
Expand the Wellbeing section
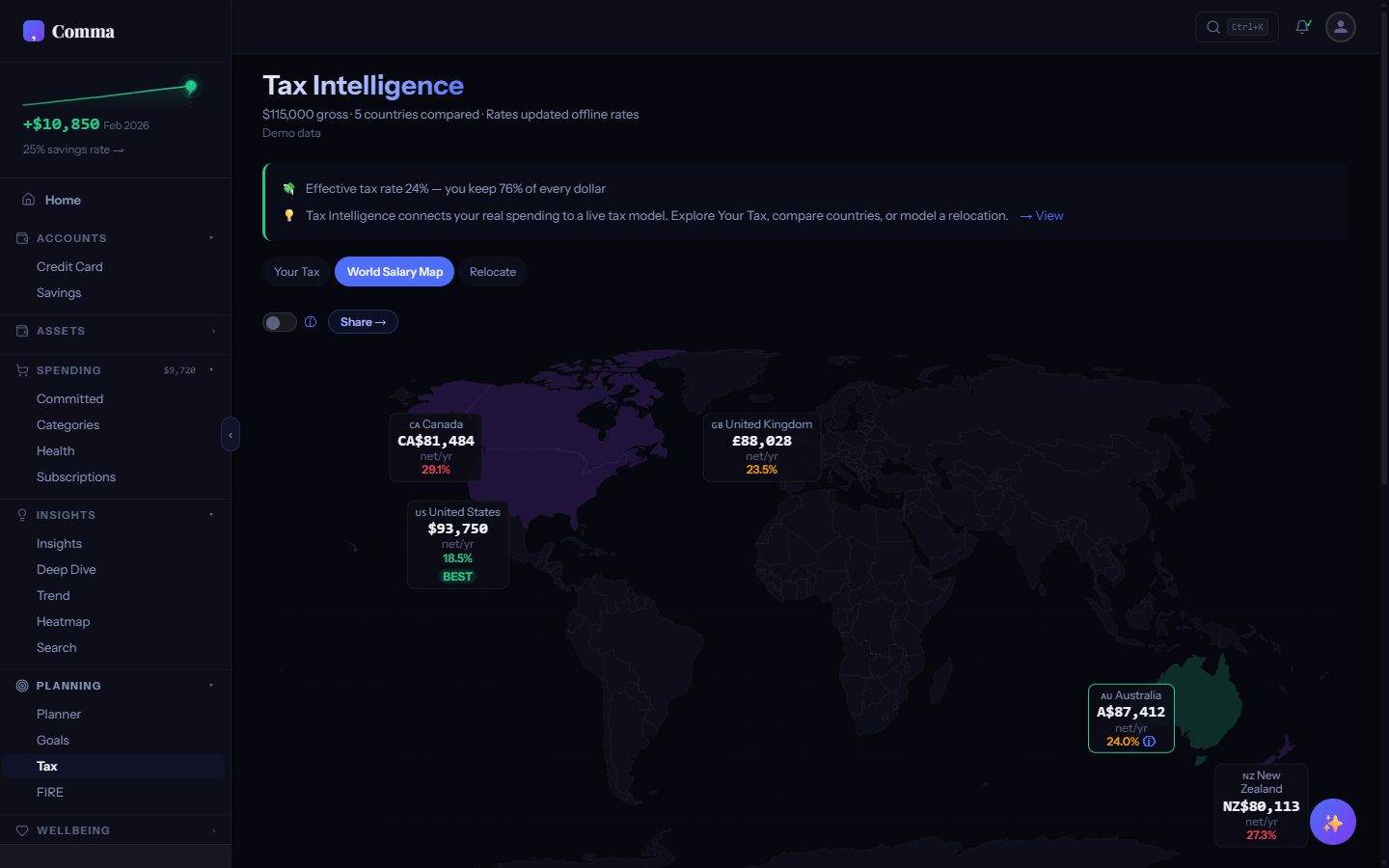213,830
